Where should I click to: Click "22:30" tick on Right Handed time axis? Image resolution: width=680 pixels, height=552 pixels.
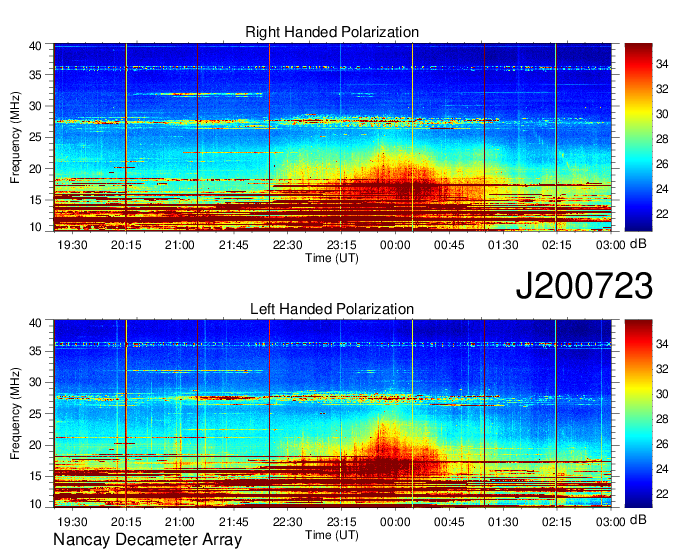coord(288,245)
